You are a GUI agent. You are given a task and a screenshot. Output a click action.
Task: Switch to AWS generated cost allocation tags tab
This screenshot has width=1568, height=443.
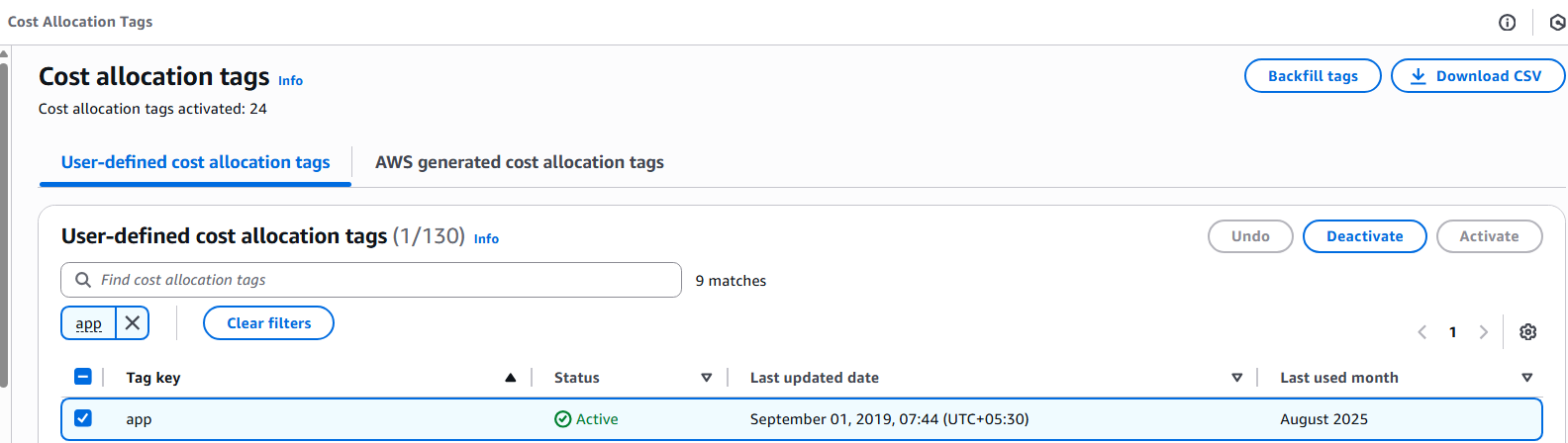click(519, 162)
